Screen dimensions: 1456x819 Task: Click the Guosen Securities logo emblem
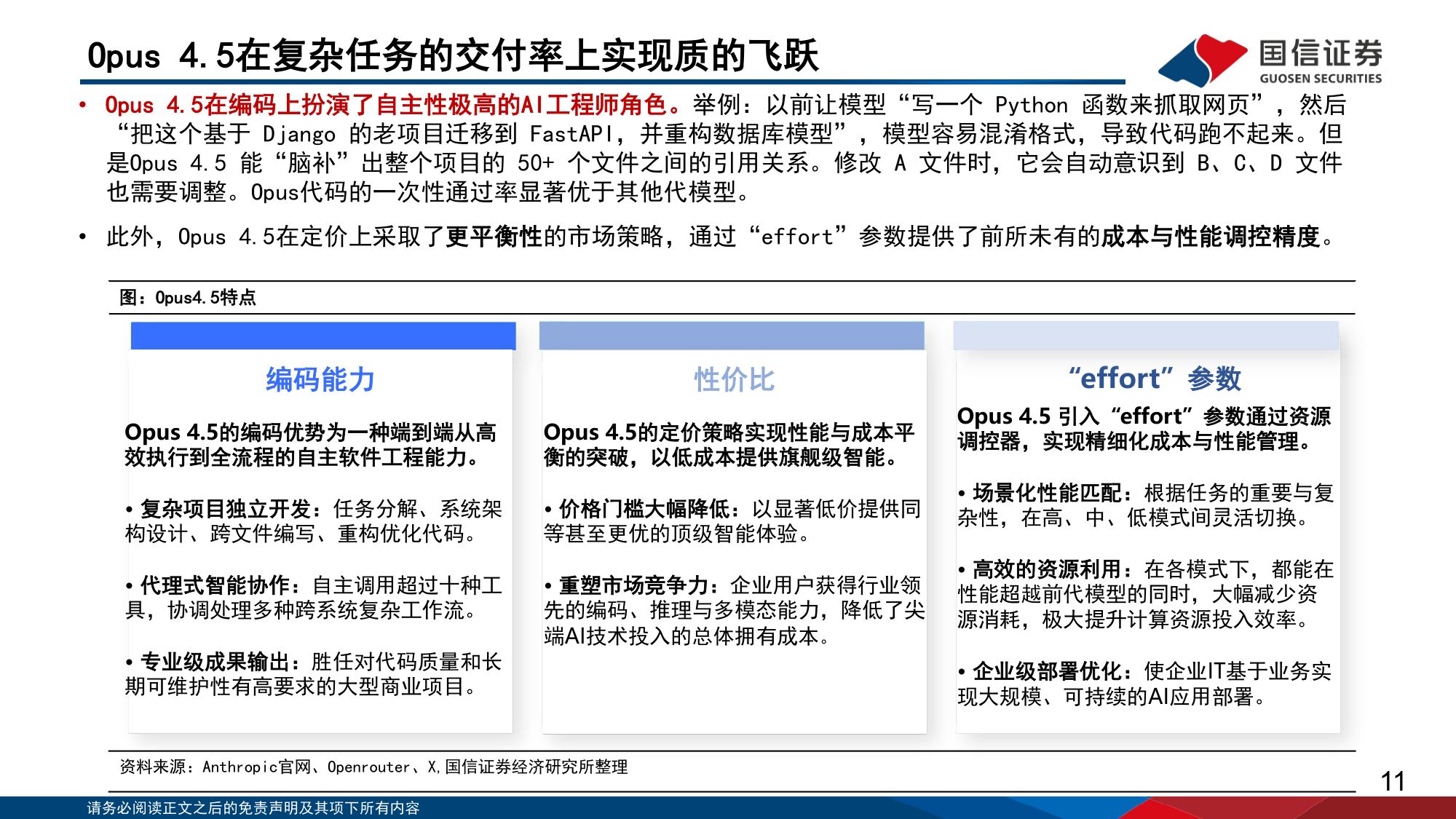(x=1203, y=60)
